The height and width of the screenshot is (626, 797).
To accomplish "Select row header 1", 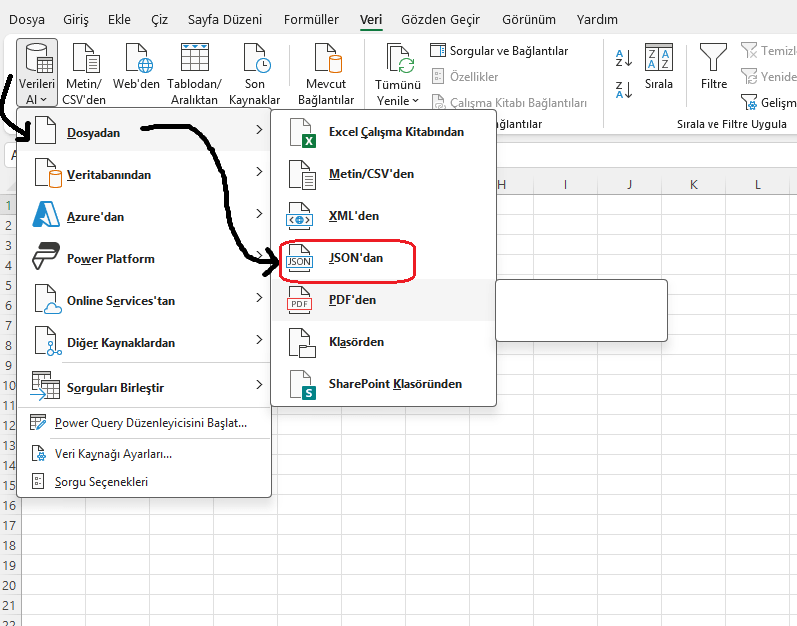I will pyautogui.click(x=8, y=205).
